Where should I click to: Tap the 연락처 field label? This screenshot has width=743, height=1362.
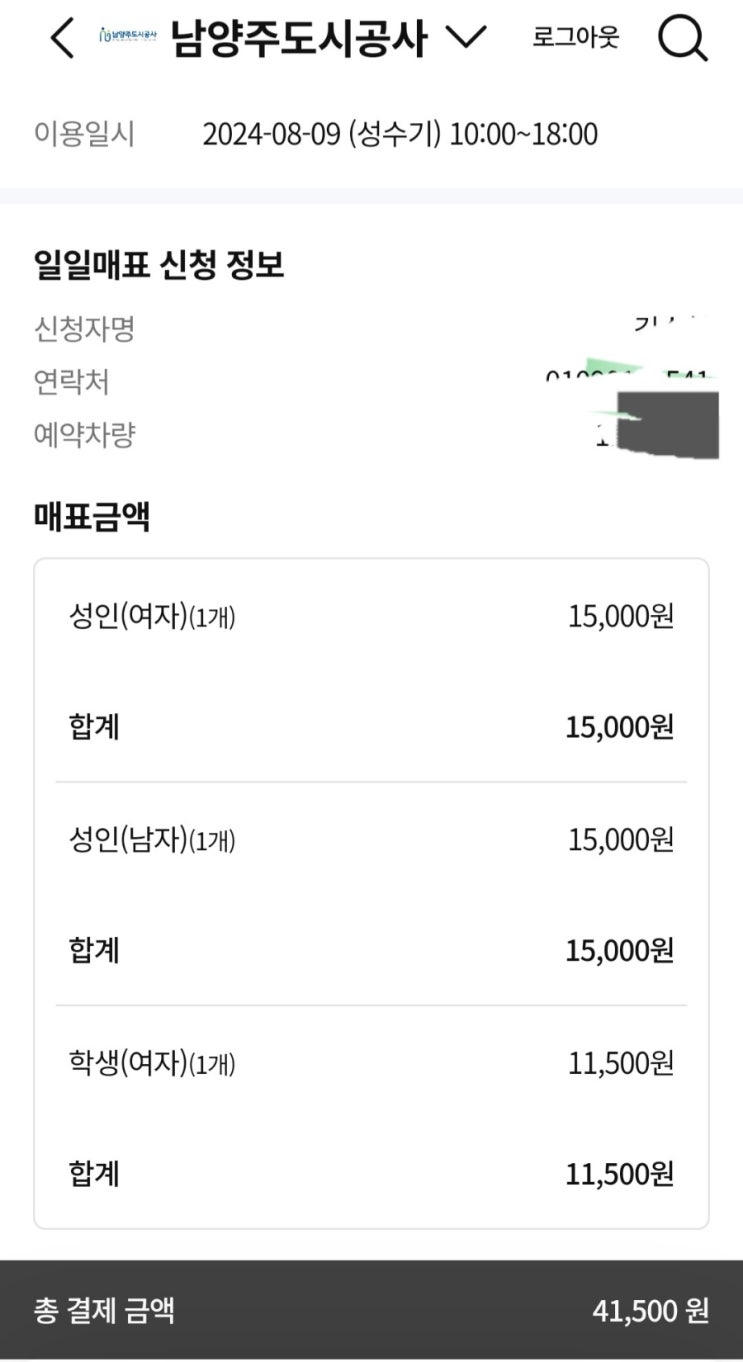click(71, 382)
